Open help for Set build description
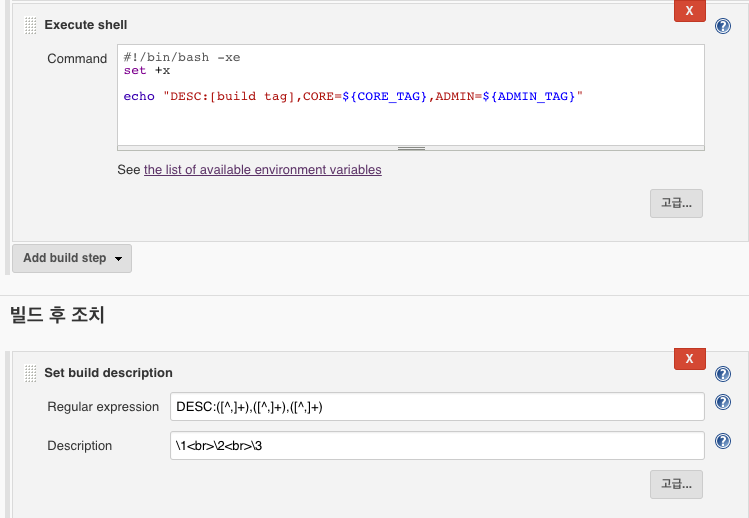Viewport: 749px width, 518px height. (723, 374)
